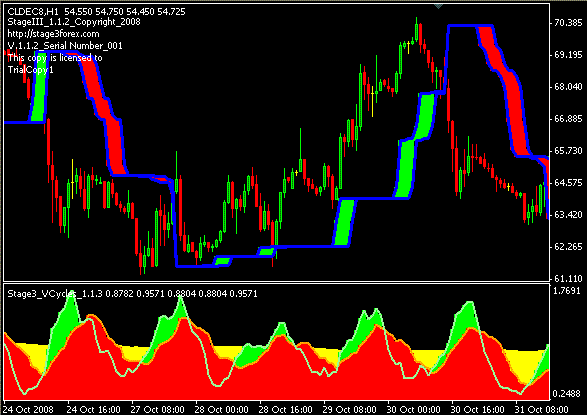Click the 61.110 price scale label
This screenshot has height=415, width=588.
click(568, 279)
